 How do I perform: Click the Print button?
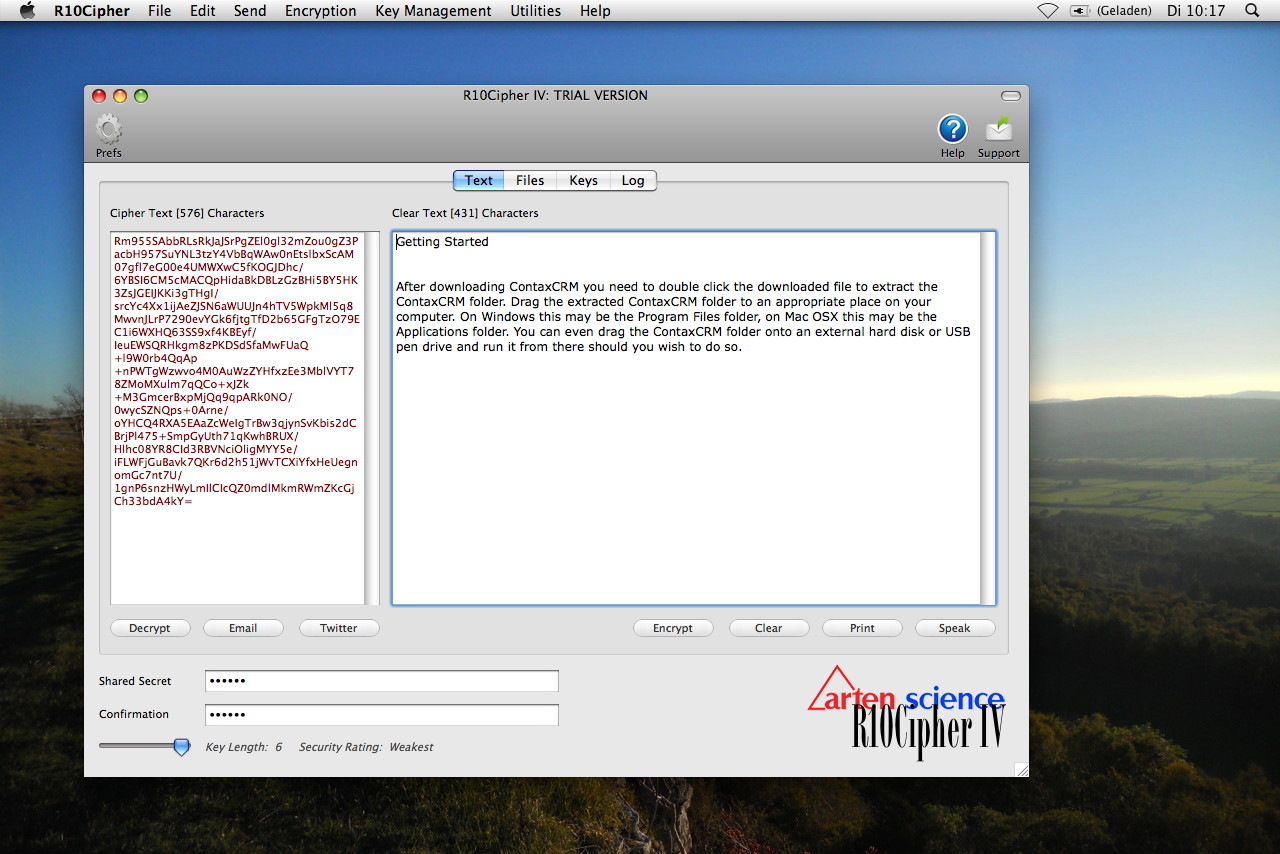click(862, 628)
